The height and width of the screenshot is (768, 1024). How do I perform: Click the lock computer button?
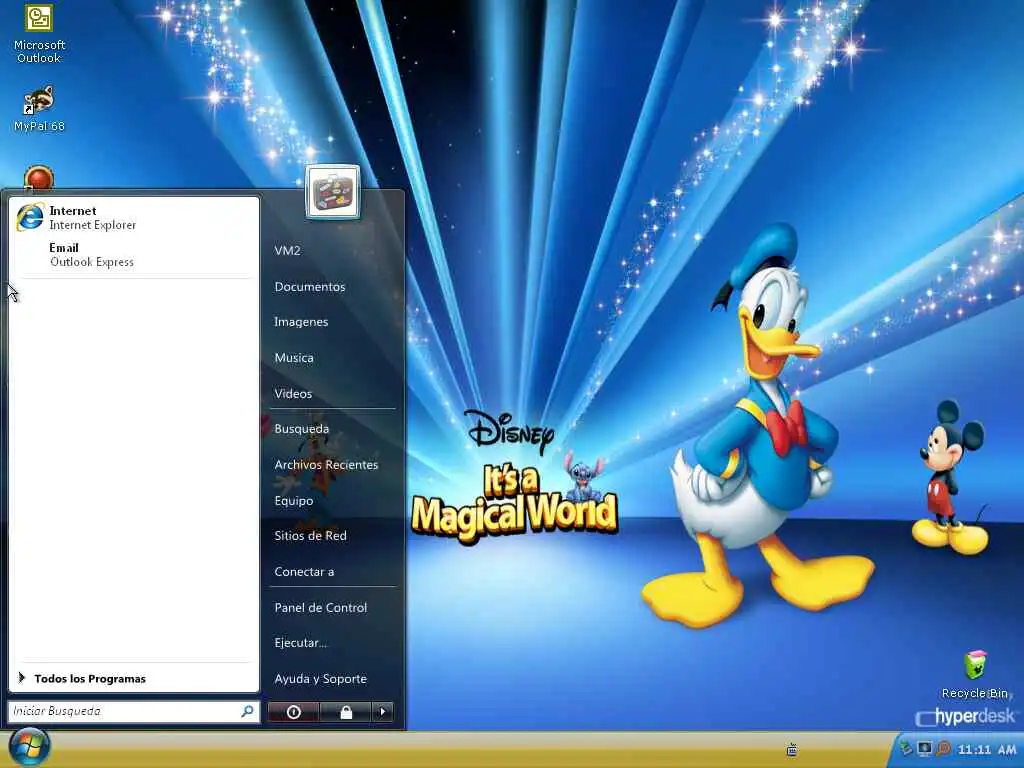tap(346, 712)
